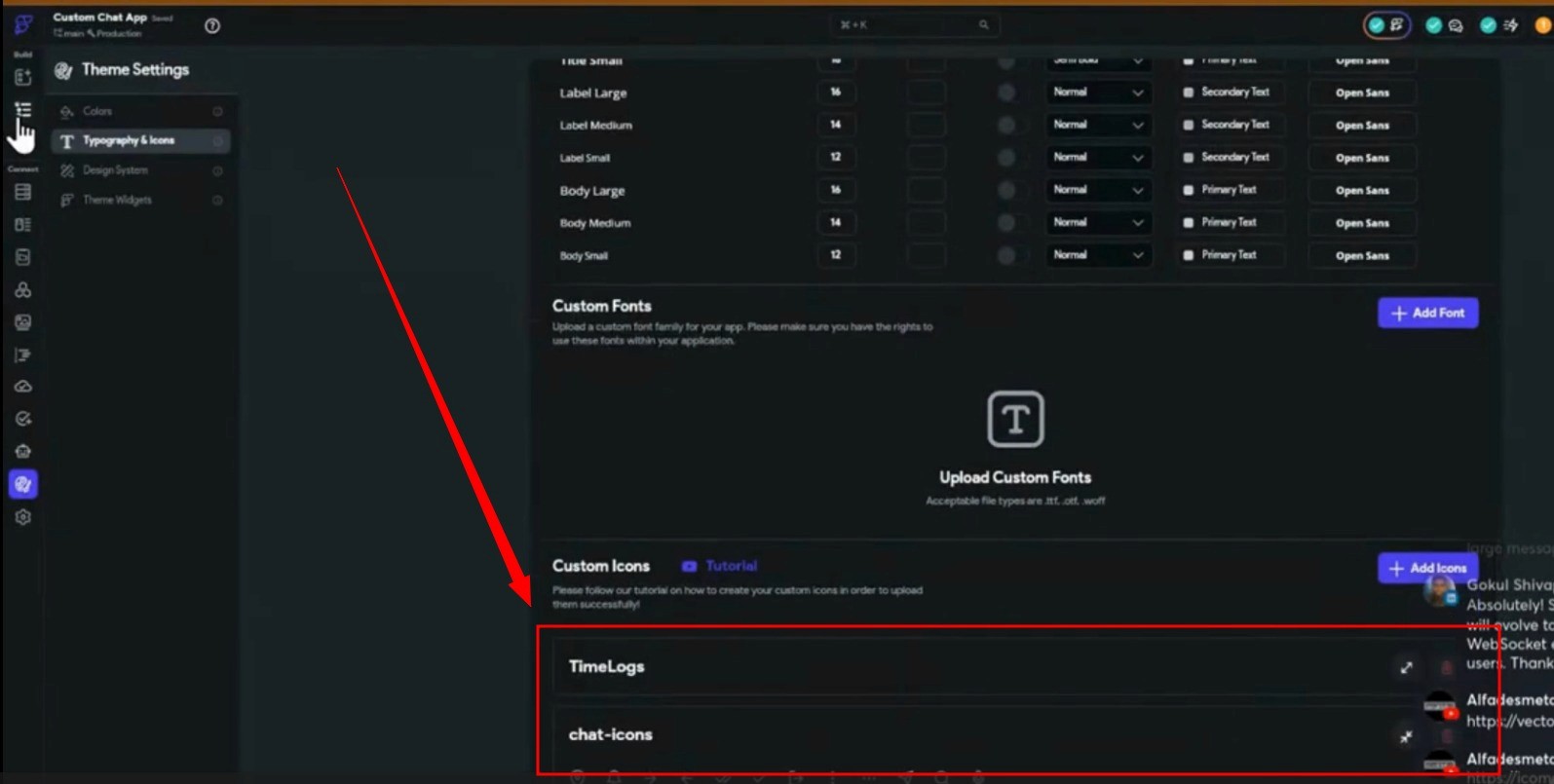
Task: Open the Data Types sidebar icon
Action: pos(22,225)
